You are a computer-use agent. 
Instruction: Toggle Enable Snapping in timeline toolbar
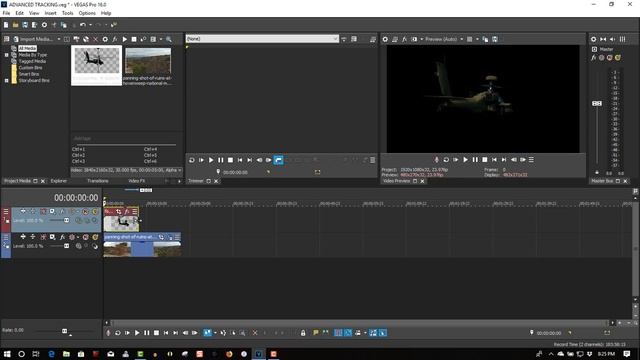[338, 333]
